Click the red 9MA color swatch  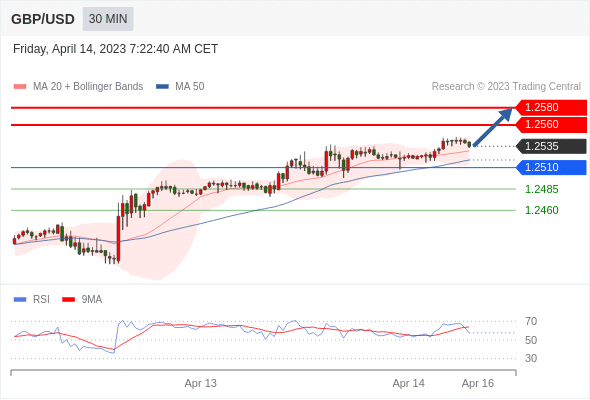coord(68,300)
